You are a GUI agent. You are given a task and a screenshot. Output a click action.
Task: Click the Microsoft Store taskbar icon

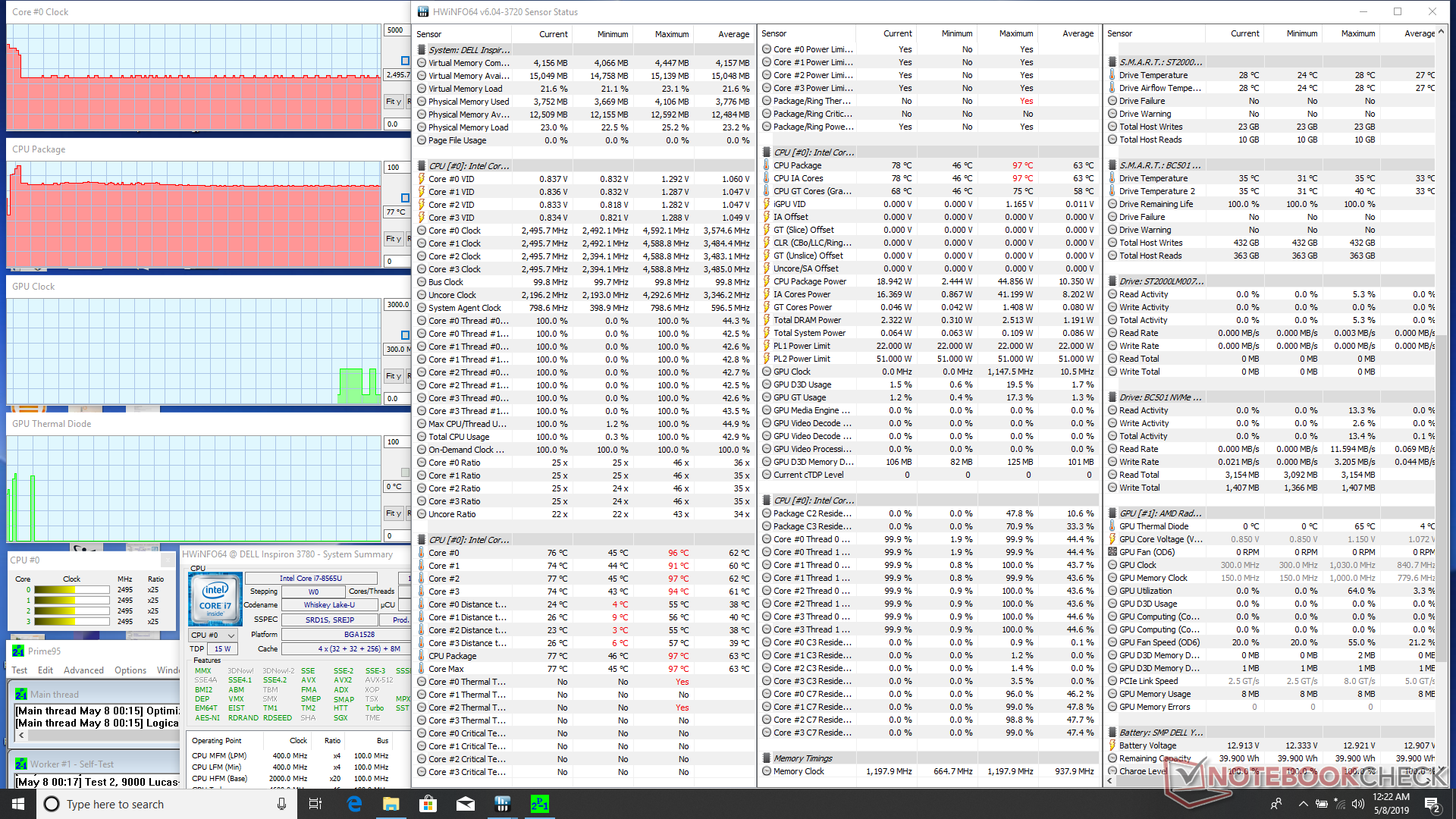pyautogui.click(x=428, y=804)
